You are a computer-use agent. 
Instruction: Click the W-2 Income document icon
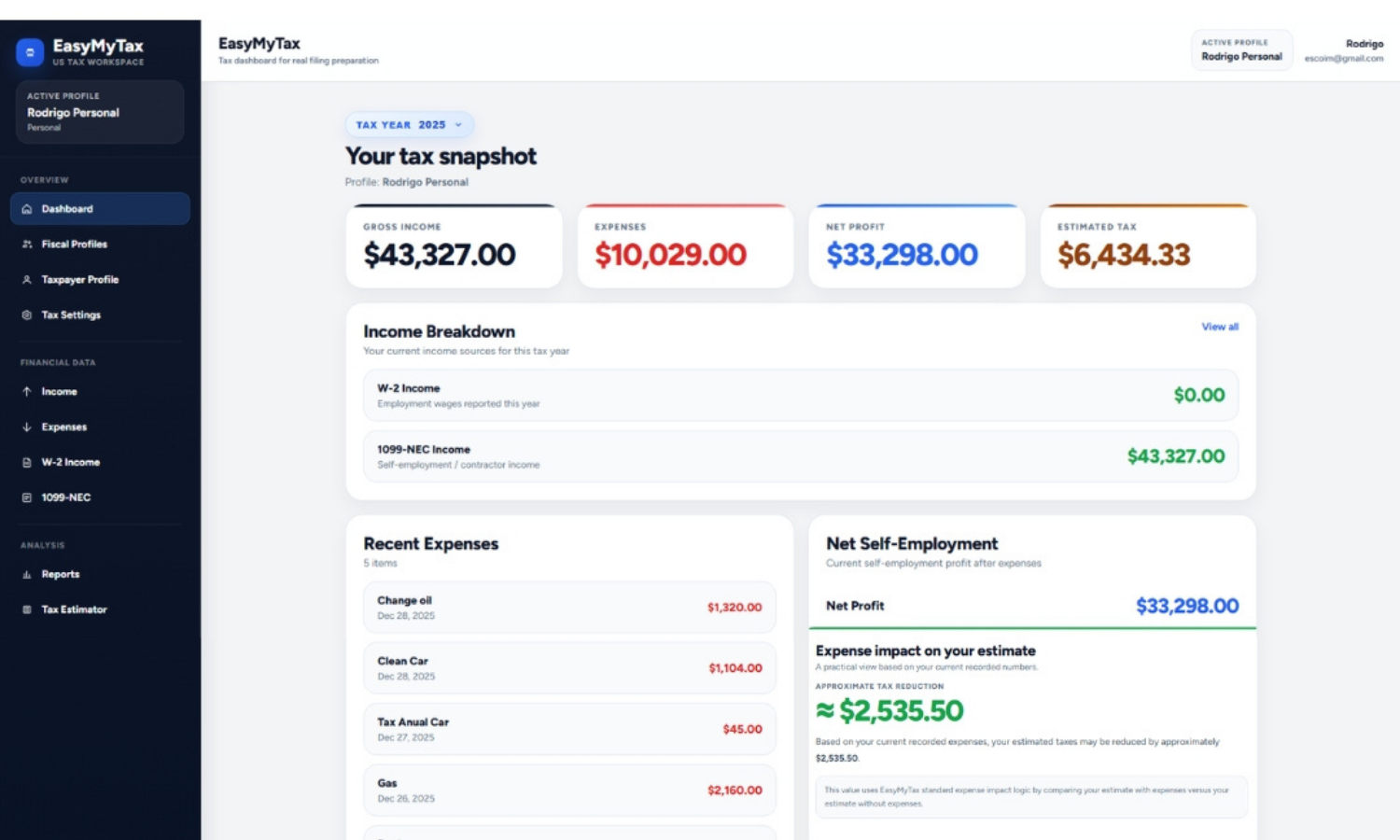(x=27, y=463)
